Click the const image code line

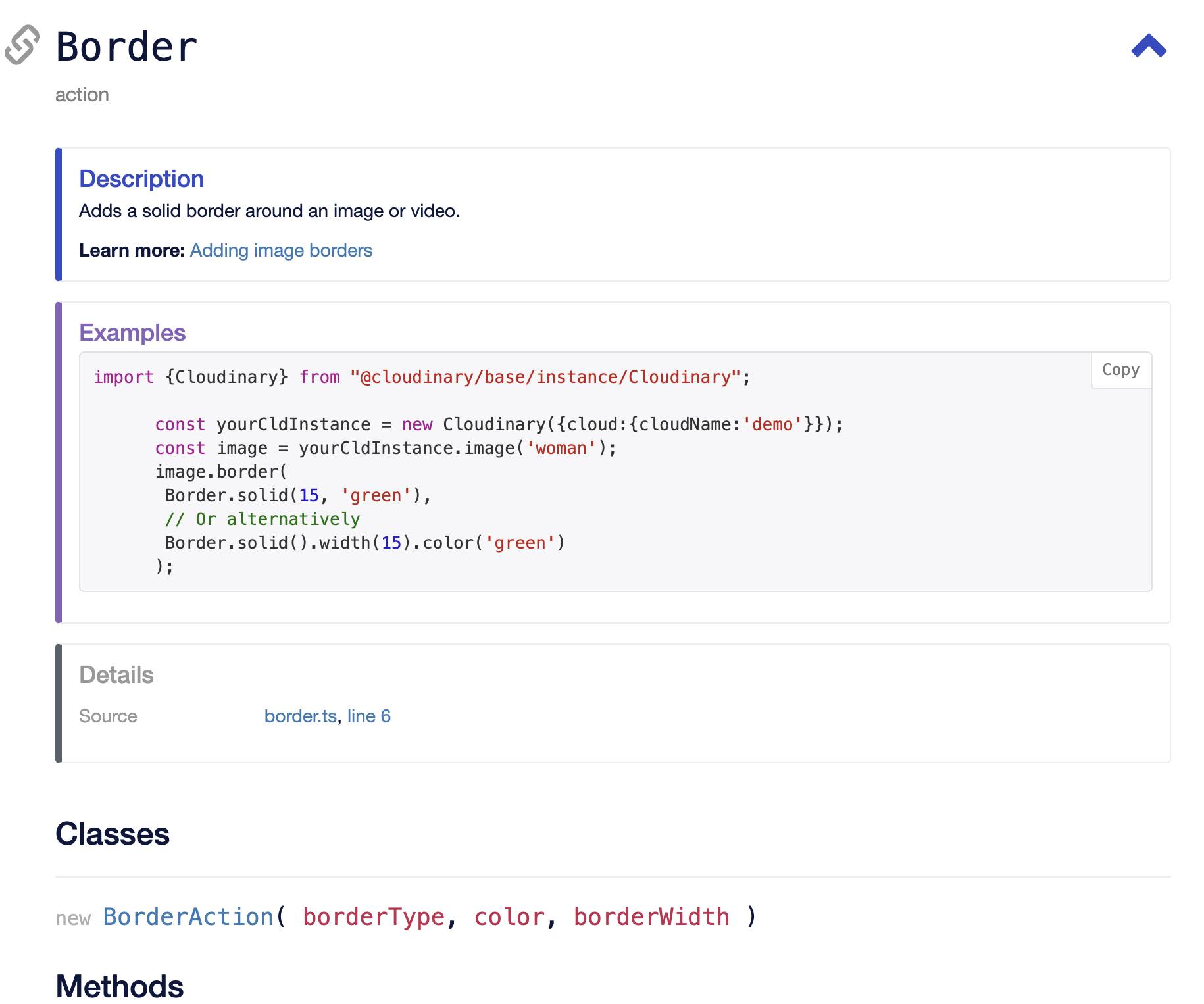point(386,448)
